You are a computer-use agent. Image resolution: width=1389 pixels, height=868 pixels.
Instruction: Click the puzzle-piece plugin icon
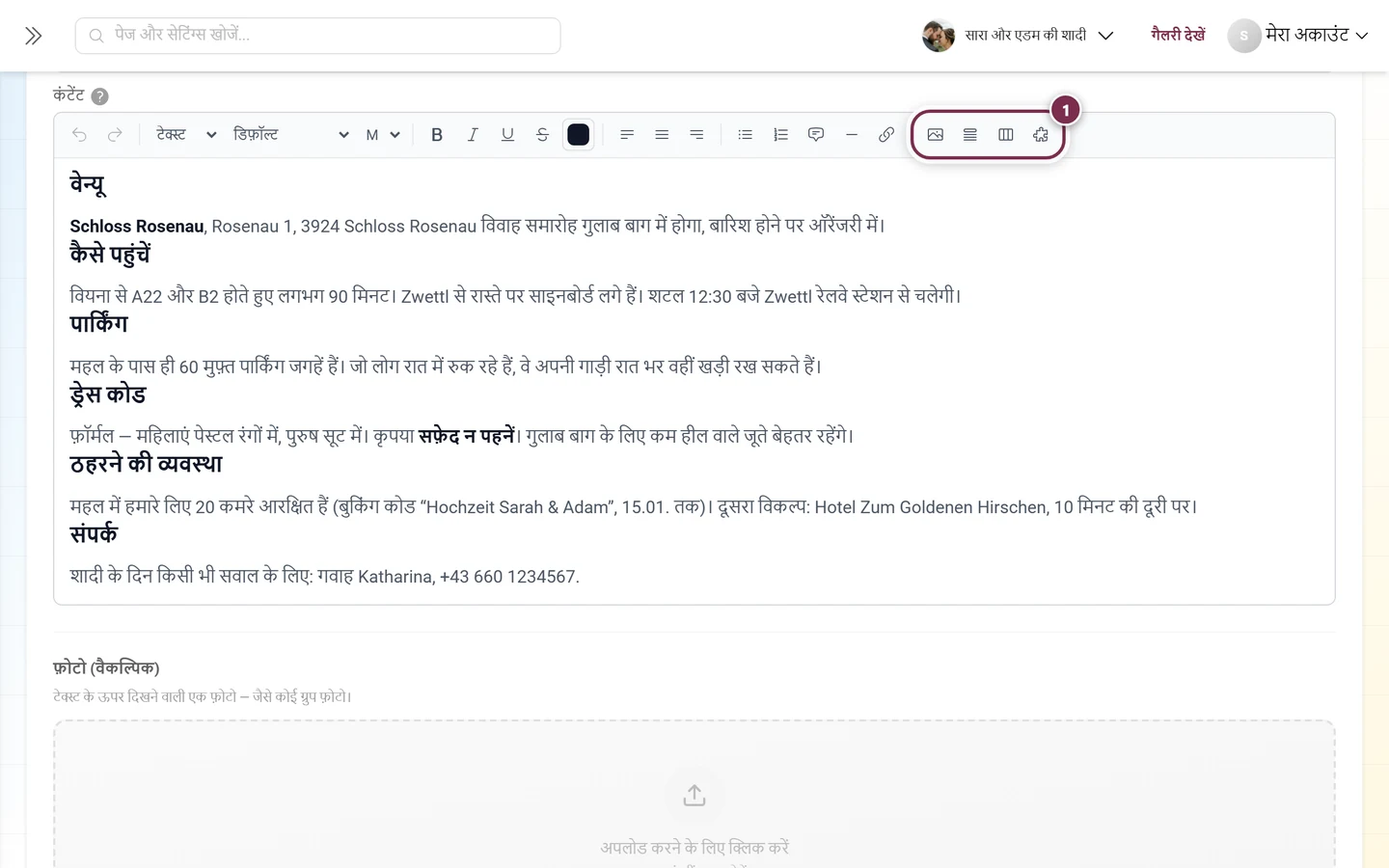1041,135
